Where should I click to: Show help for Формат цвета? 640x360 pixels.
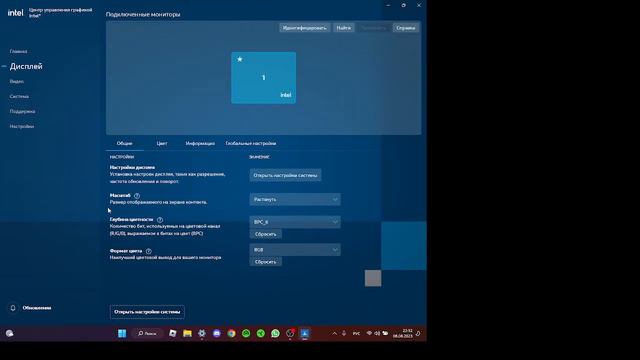click(x=149, y=251)
